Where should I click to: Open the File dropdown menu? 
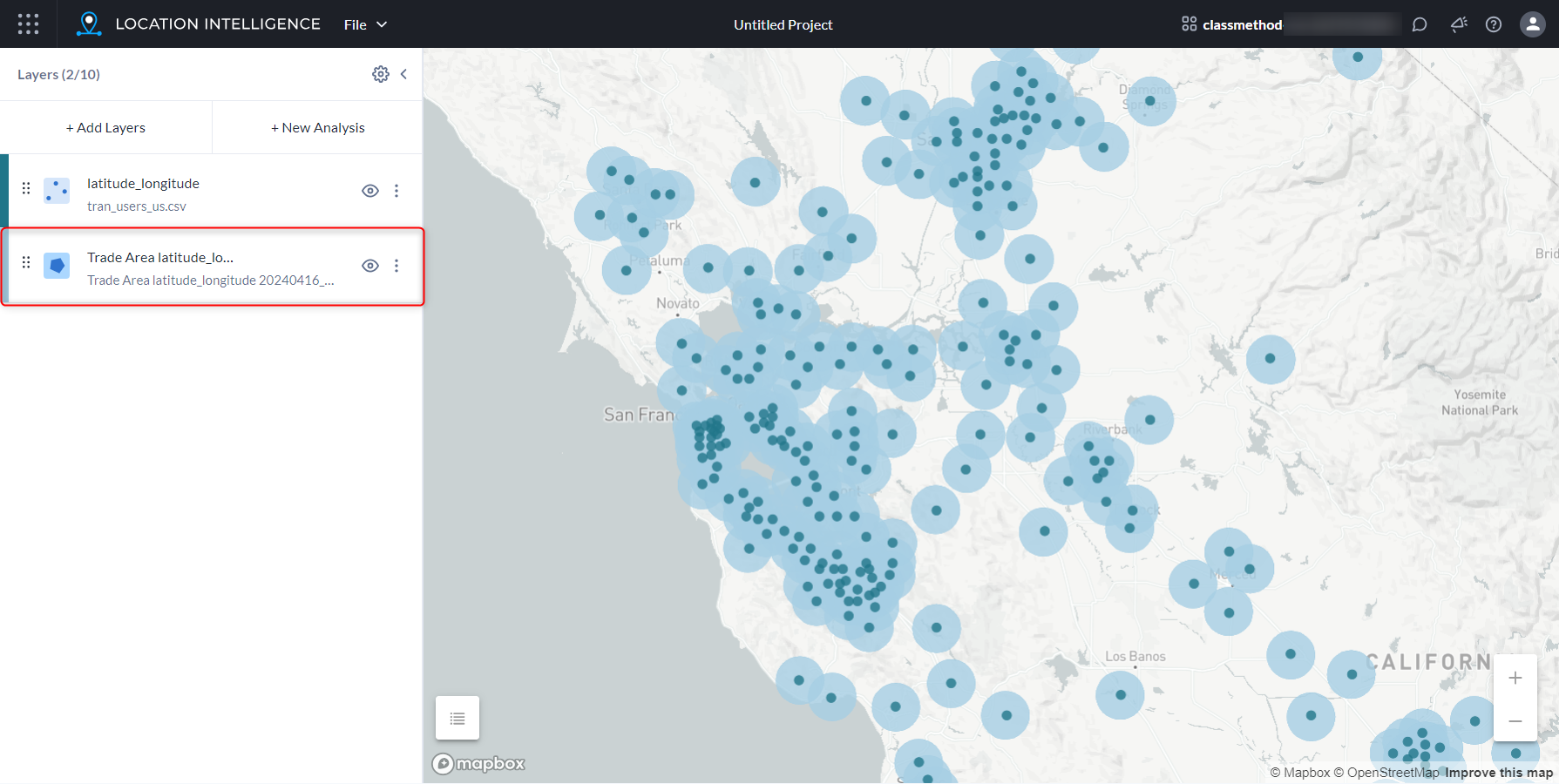point(364,24)
